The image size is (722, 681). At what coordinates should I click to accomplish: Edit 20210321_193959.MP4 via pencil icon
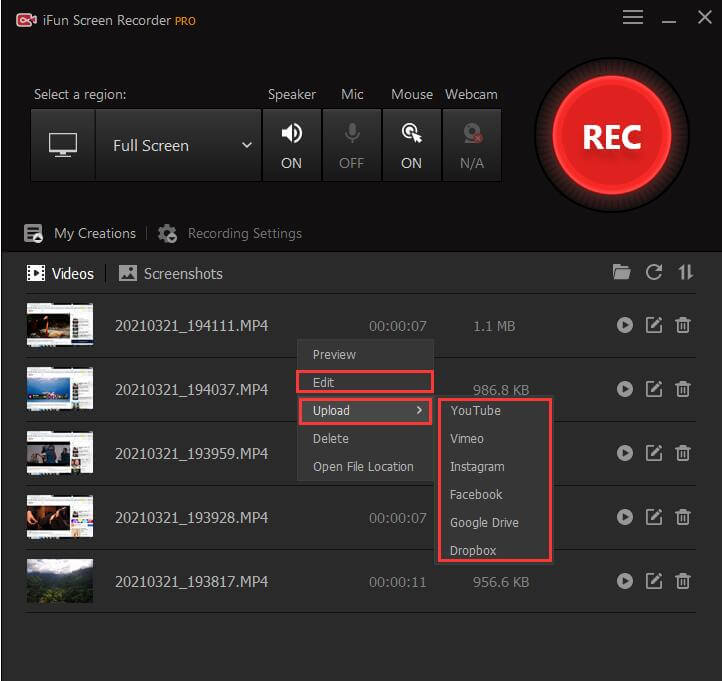[x=653, y=453]
